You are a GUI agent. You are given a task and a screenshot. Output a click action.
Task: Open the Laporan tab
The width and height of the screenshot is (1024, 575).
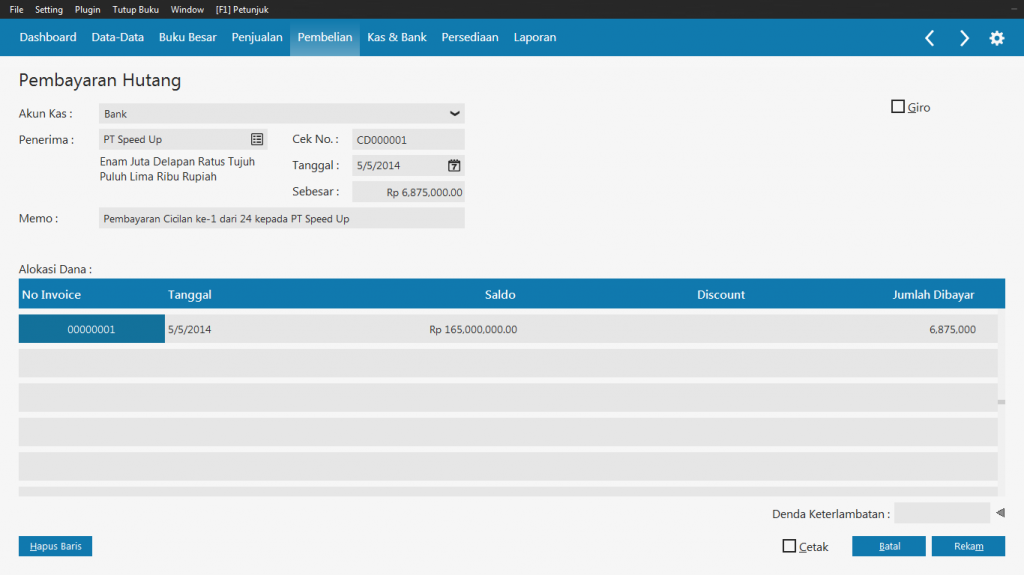(535, 38)
